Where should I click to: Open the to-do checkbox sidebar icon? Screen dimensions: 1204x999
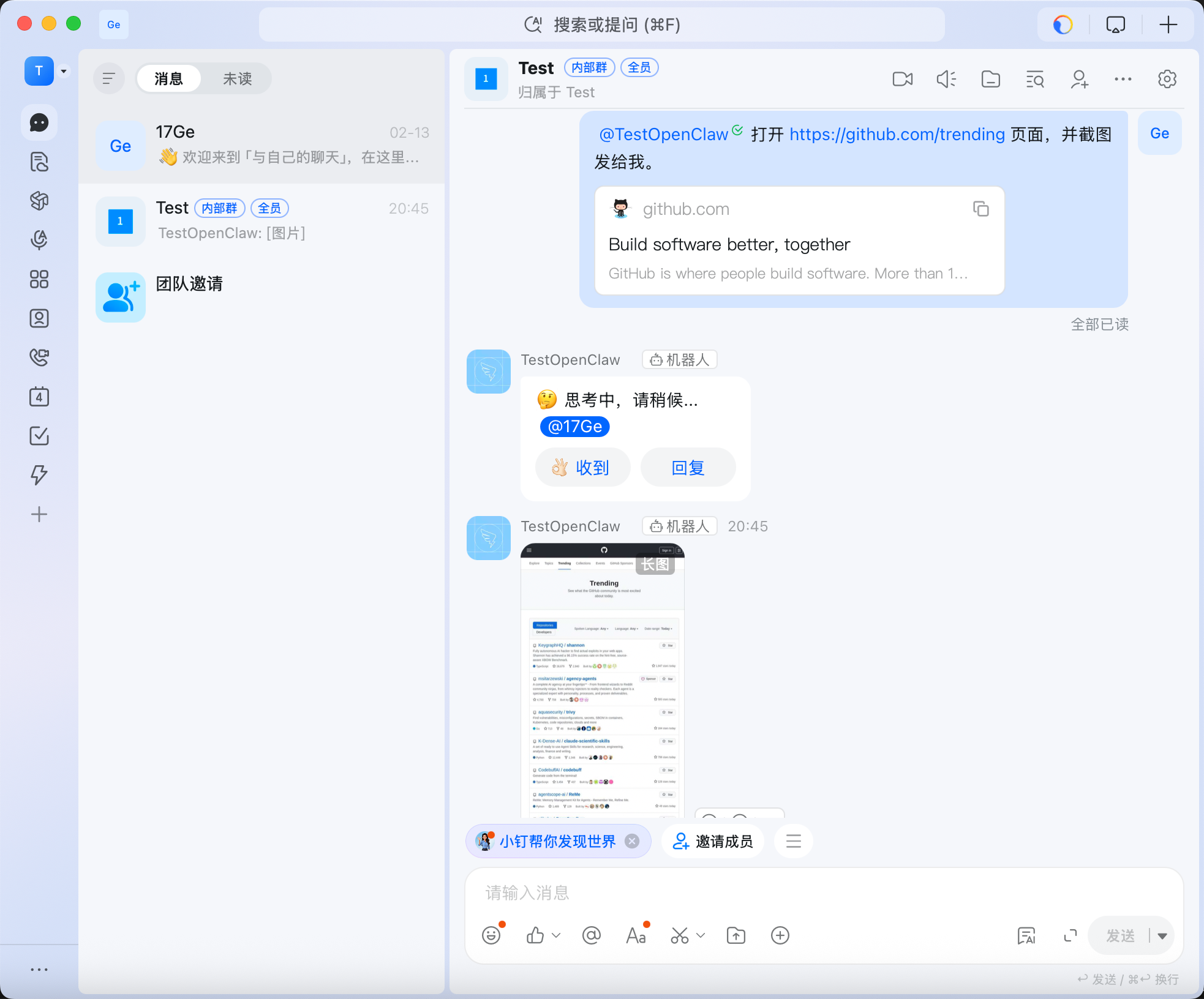point(39,436)
